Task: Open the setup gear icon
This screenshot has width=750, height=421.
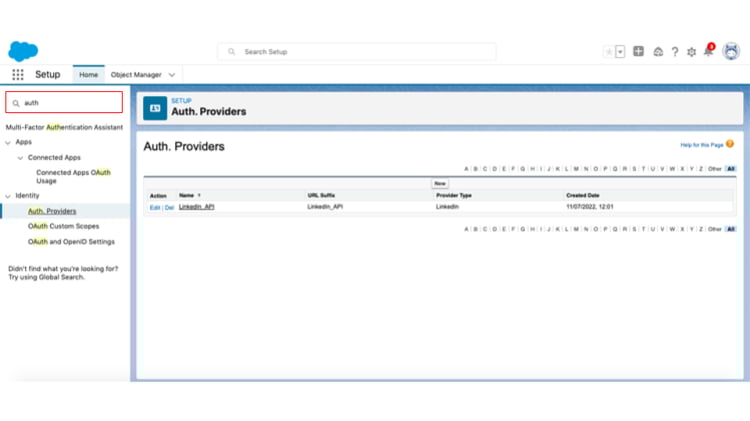Action: pos(691,52)
